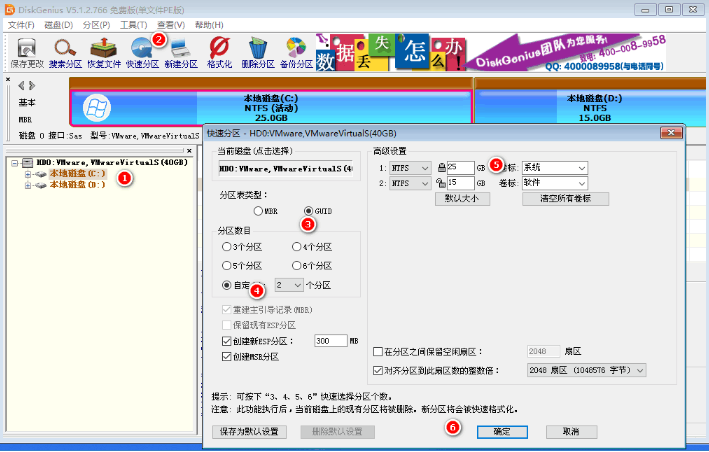Click the ESP size field showing 300

[x=331, y=341]
